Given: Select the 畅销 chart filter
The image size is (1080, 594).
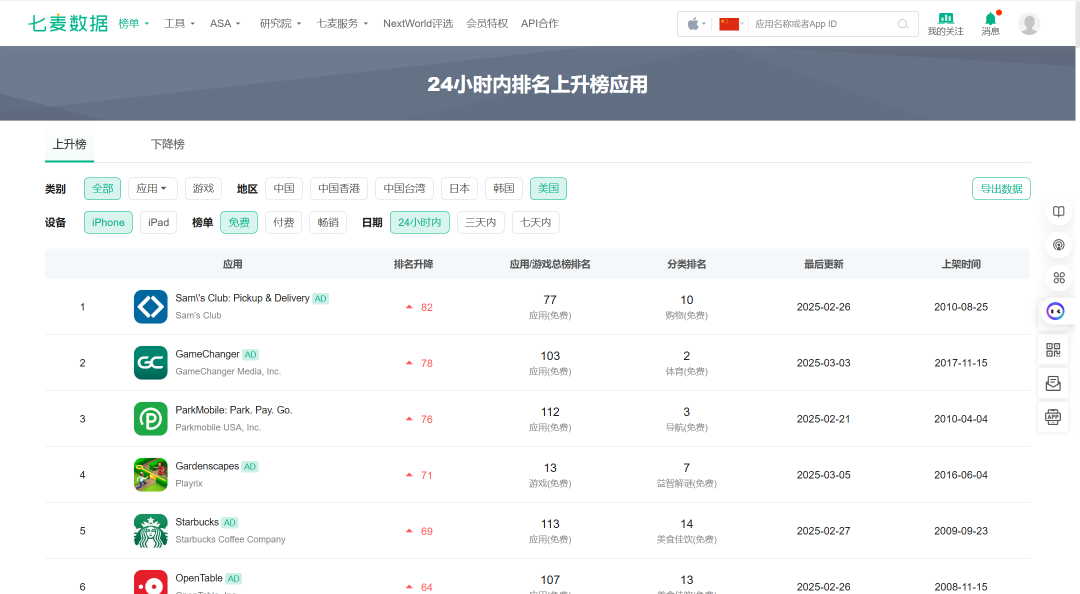Looking at the screenshot, I should (x=328, y=222).
